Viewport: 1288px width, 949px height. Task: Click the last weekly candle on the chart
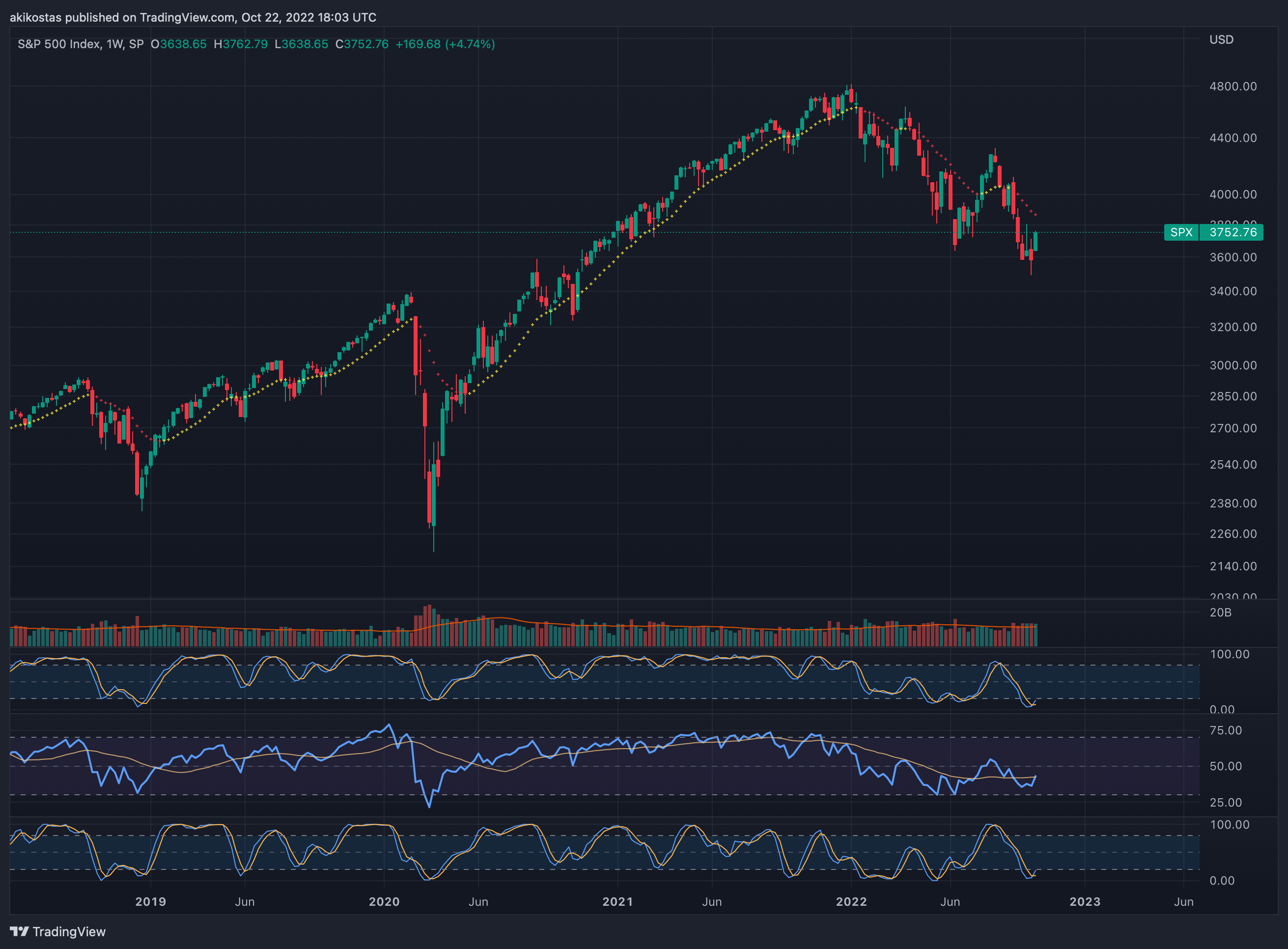(x=1035, y=241)
